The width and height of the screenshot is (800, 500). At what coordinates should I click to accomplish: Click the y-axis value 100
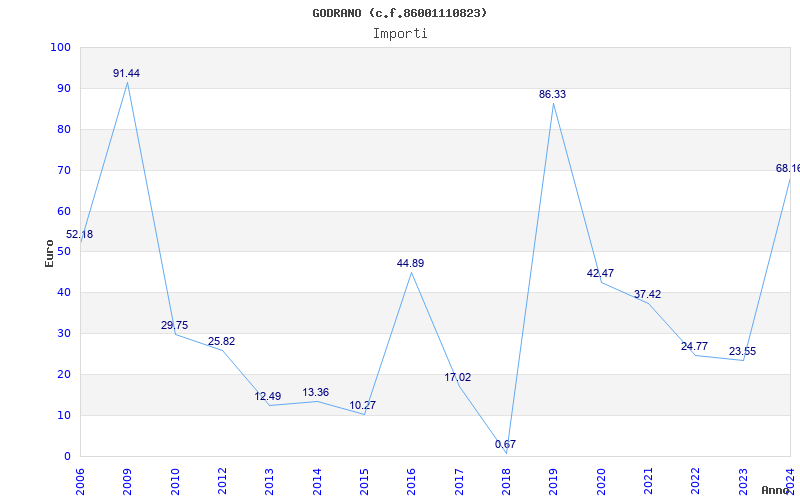(60, 47)
